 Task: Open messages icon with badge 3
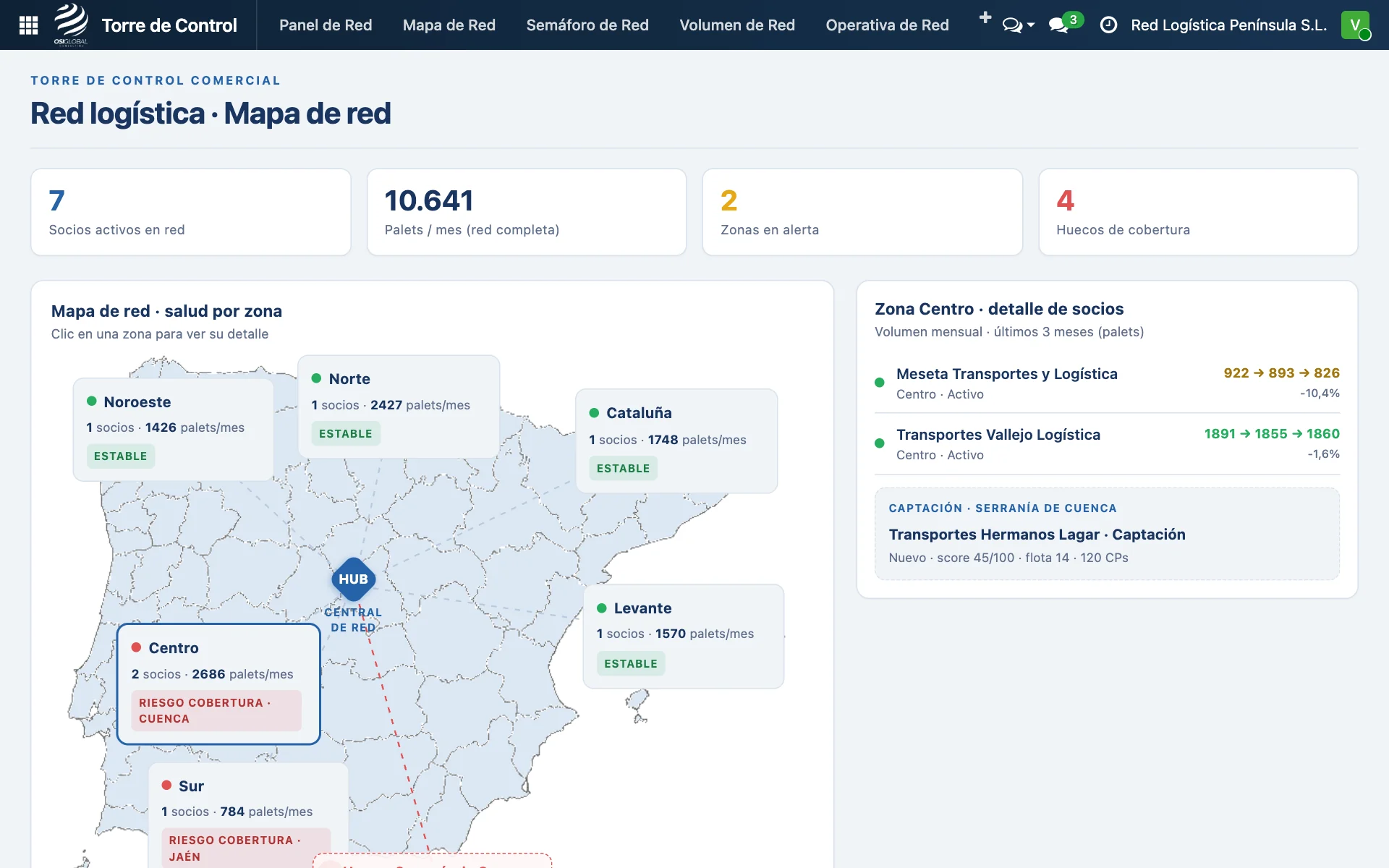pyautogui.click(x=1065, y=24)
